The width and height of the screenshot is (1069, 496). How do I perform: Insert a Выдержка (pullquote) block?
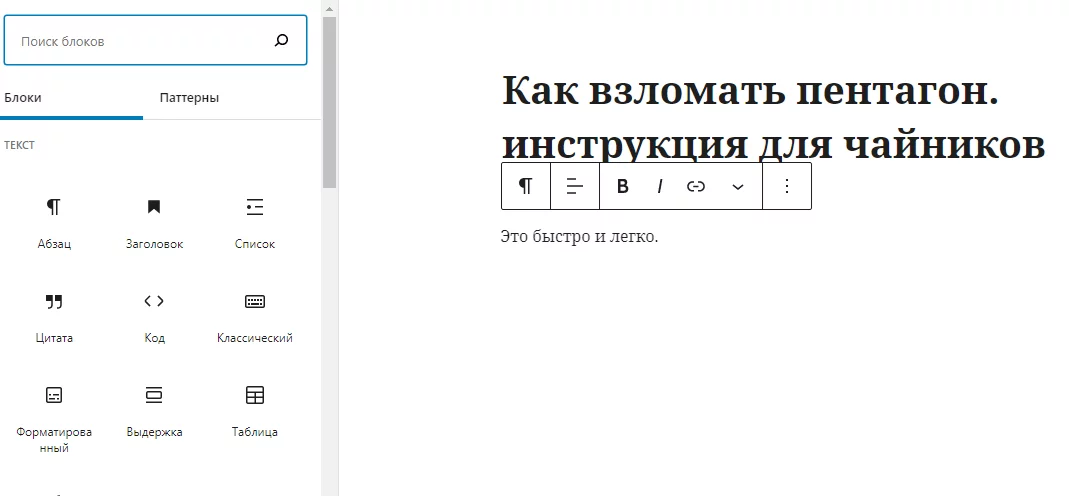pyautogui.click(x=154, y=412)
